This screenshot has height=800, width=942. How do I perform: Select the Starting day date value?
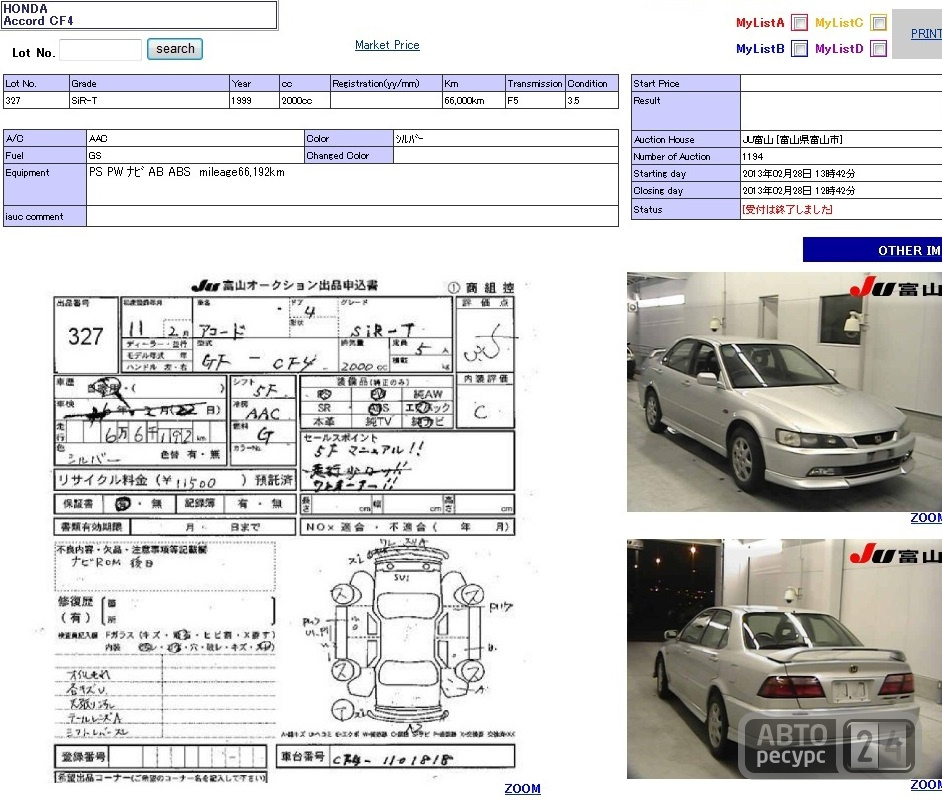pos(798,174)
